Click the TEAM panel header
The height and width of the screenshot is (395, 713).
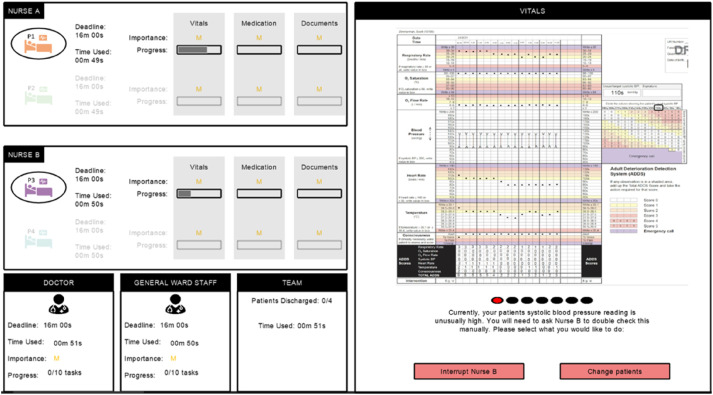click(x=292, y=283)
